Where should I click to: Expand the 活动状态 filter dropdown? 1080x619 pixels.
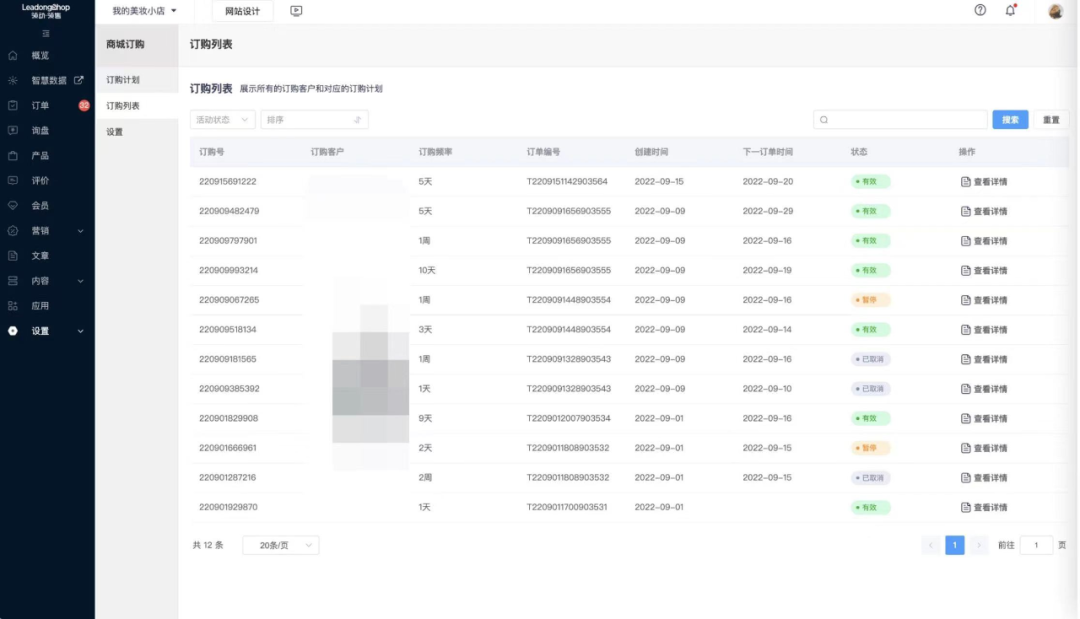222,120
